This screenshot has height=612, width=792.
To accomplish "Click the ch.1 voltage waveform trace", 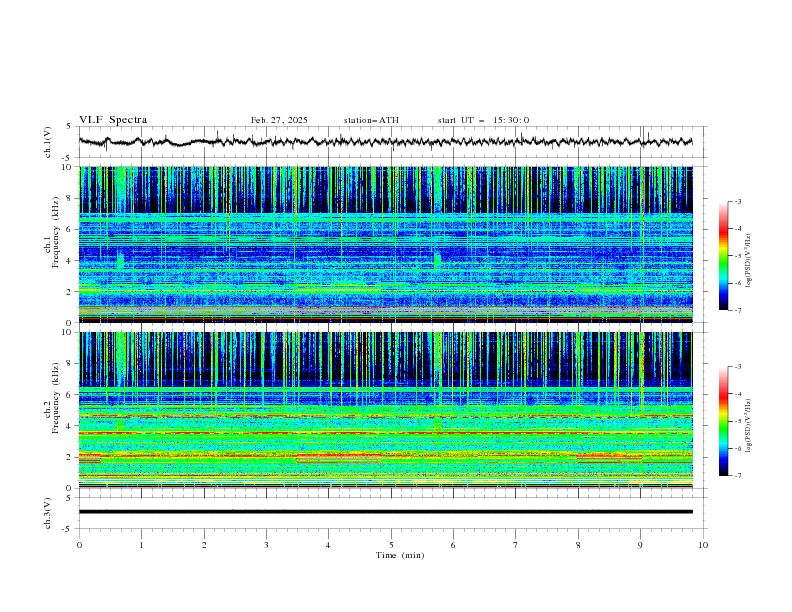I will tap(385, 141).
